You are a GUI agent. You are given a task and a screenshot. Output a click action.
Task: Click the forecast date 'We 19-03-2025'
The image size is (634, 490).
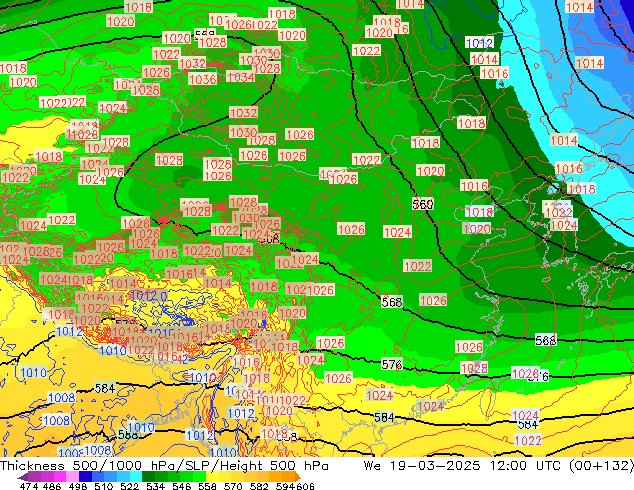[x=422, y=465]
